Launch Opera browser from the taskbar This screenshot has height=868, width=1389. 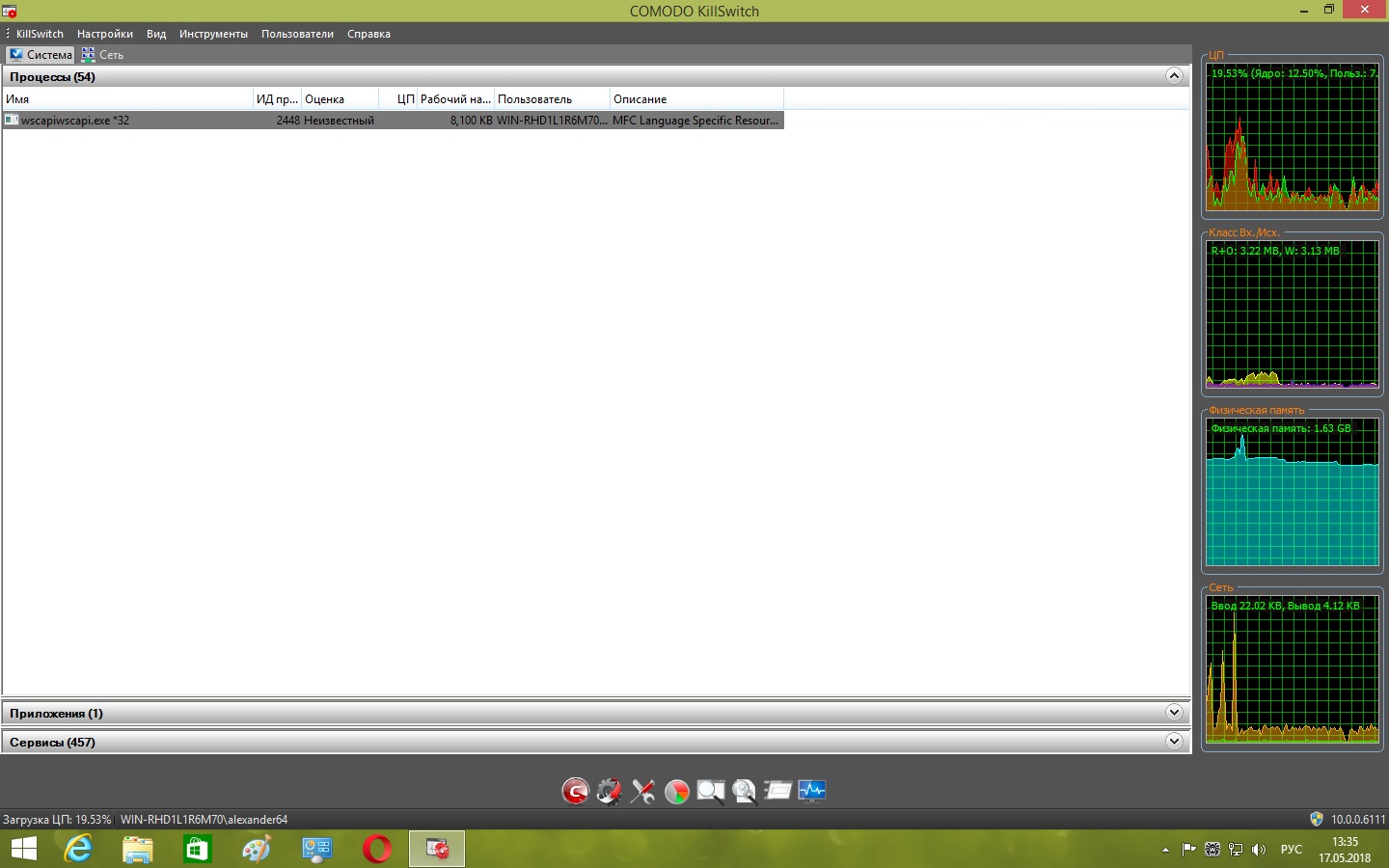click(377, 849)
